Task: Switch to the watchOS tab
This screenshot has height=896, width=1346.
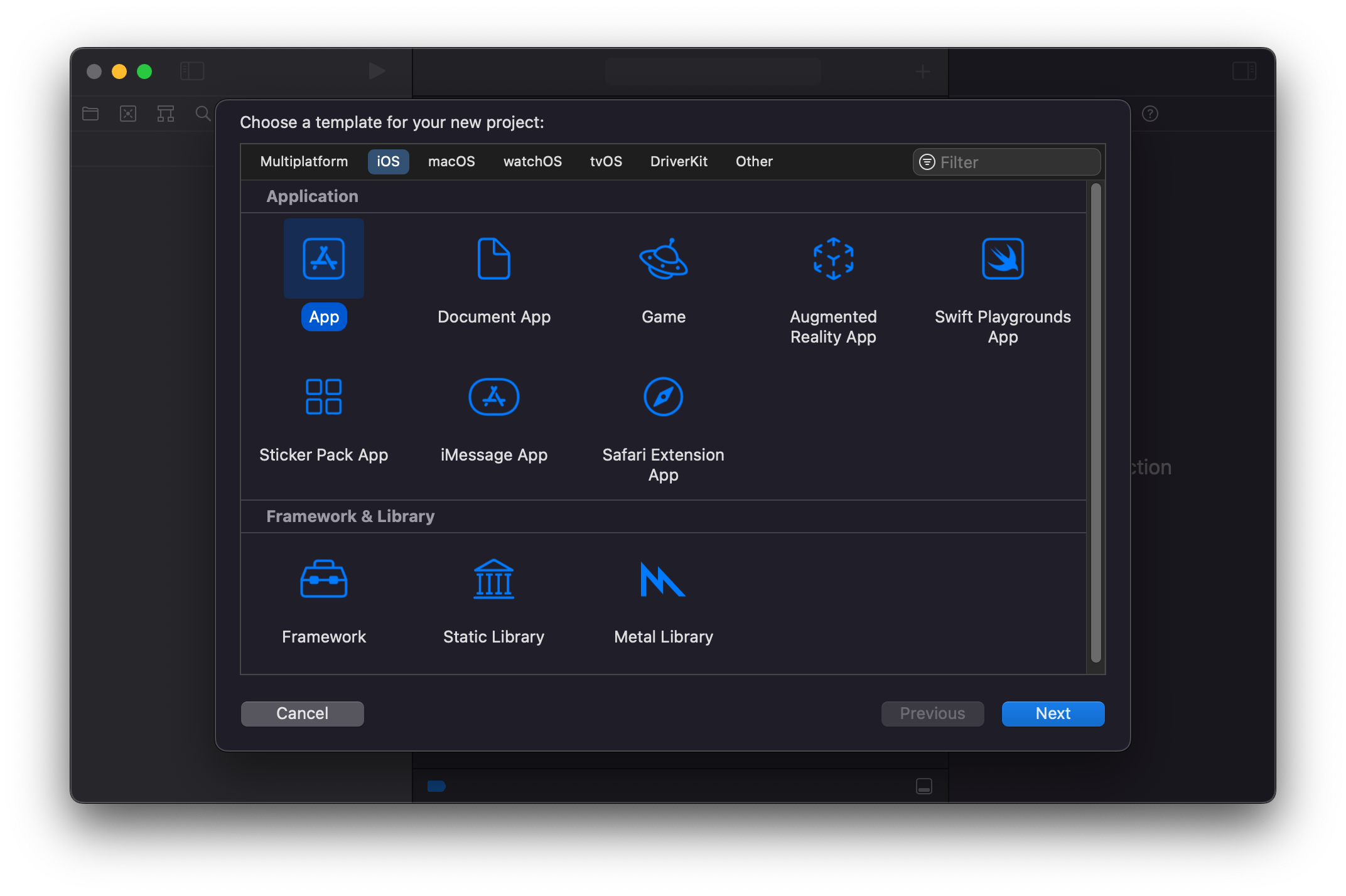Action: point(532,161)
